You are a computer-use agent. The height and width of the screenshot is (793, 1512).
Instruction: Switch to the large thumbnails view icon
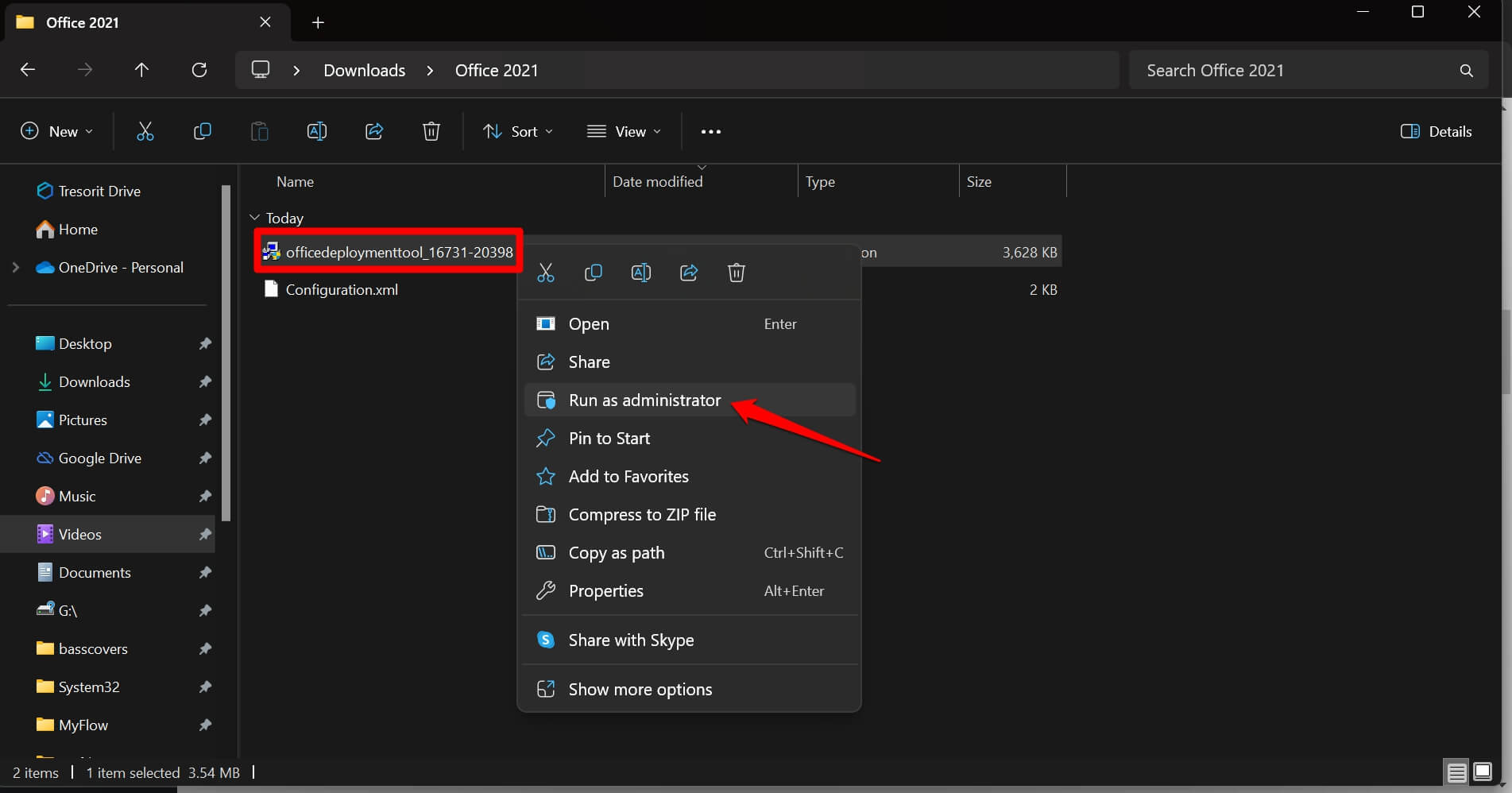point(1483,772)
